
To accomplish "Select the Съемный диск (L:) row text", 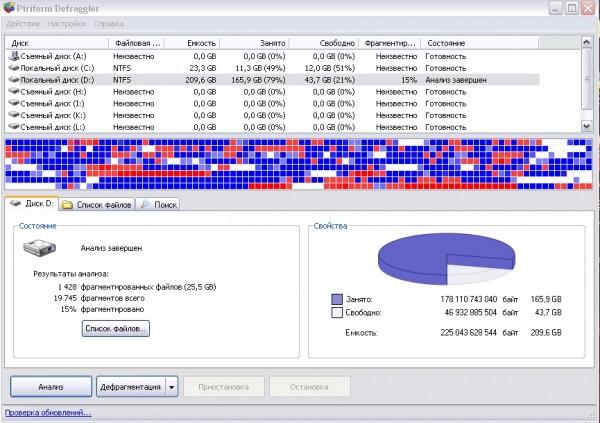I will [53, 127].
